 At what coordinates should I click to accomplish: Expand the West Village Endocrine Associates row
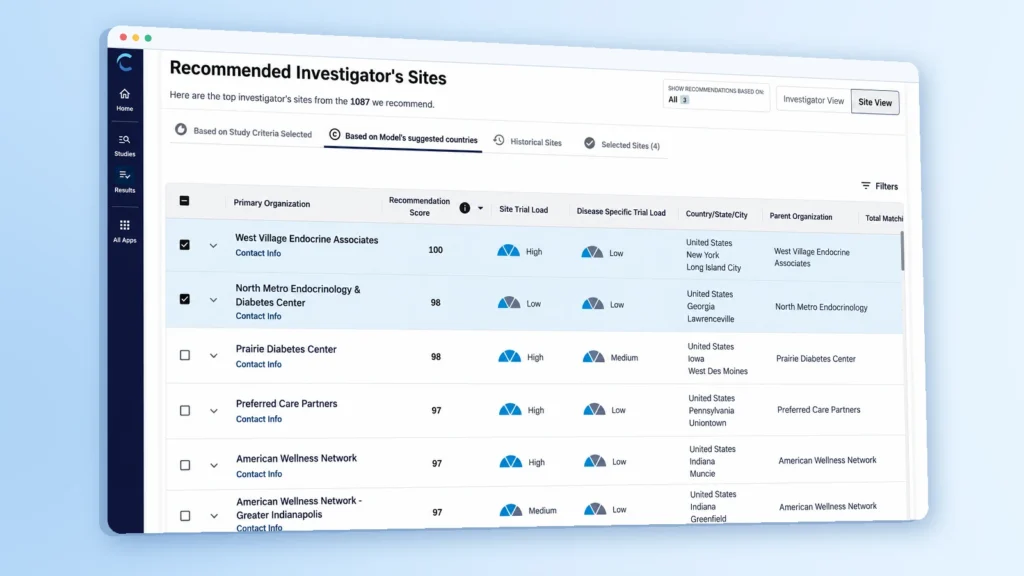(x=213, y=246)
